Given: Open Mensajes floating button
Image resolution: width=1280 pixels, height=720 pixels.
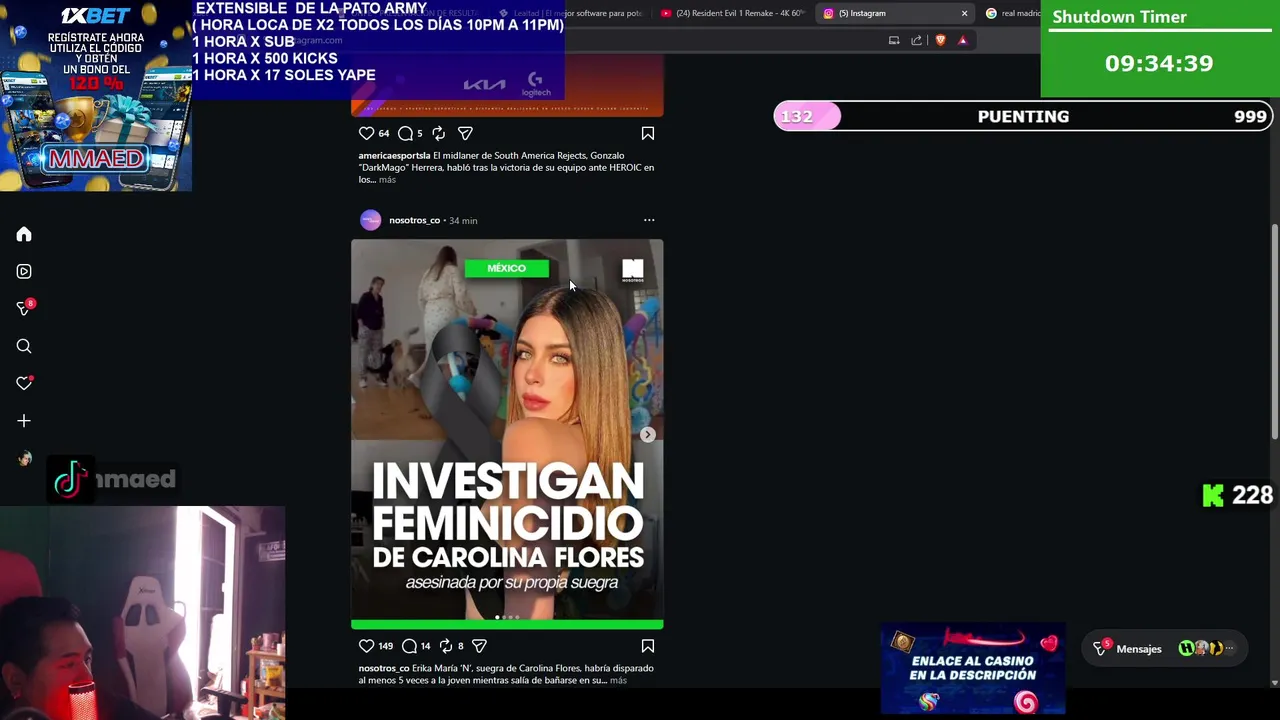Looking at the screenshot, I should [x=1165, y=649].
